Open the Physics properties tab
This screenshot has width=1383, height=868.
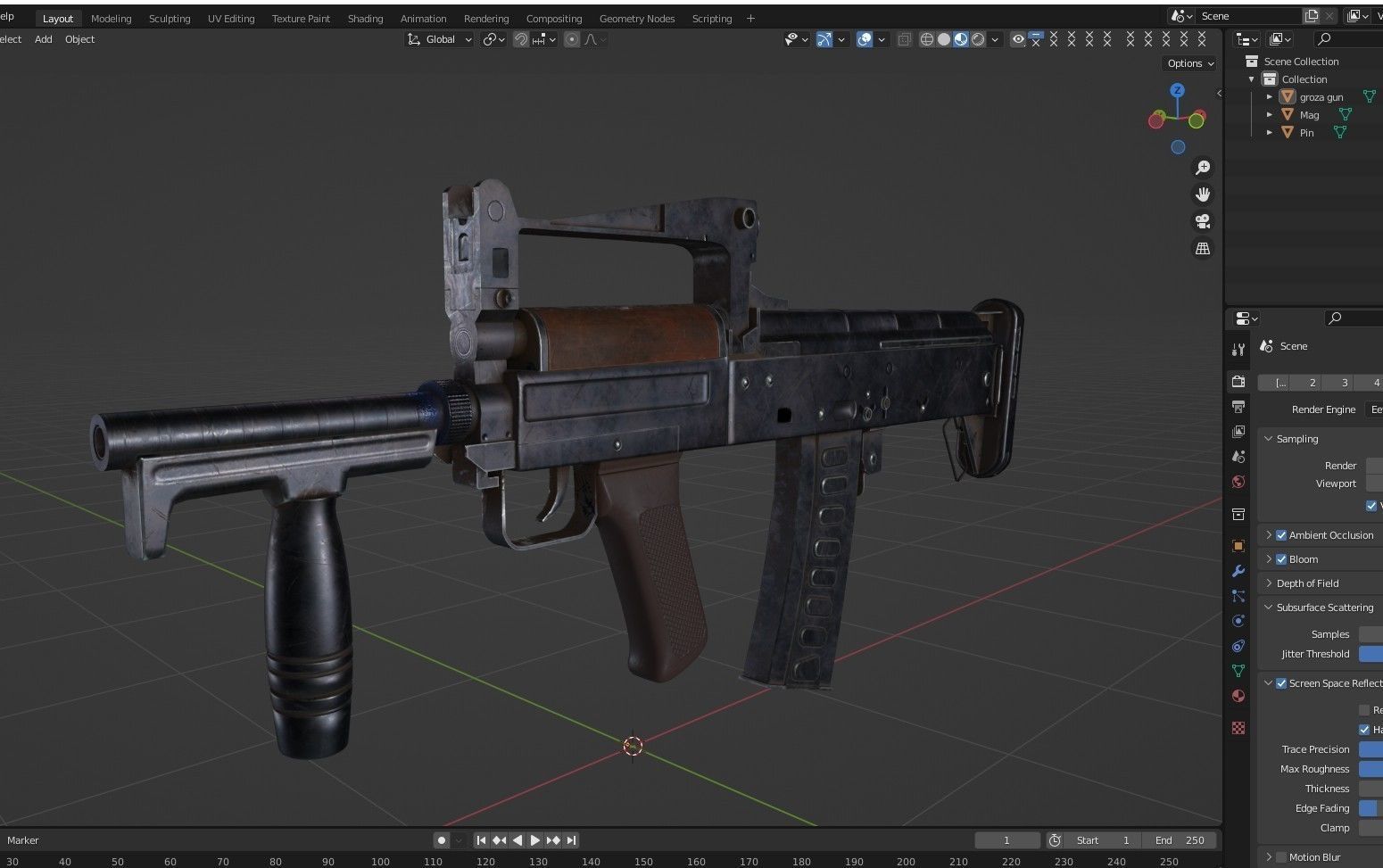pos(1238,621)
